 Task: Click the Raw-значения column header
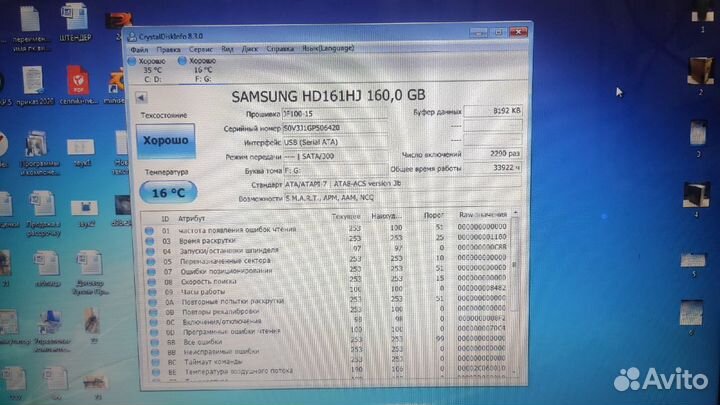pos(483,214)
